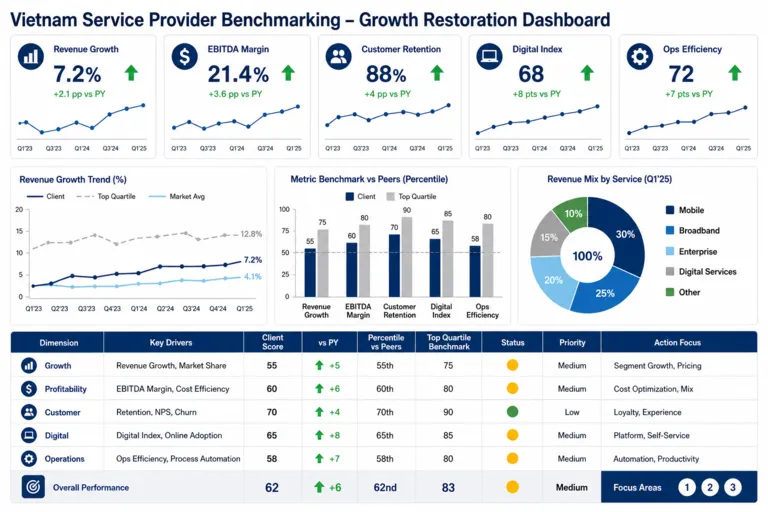Click the 12.8% Top Quartile end label
The image size is (768, 512).
(251, 234)
